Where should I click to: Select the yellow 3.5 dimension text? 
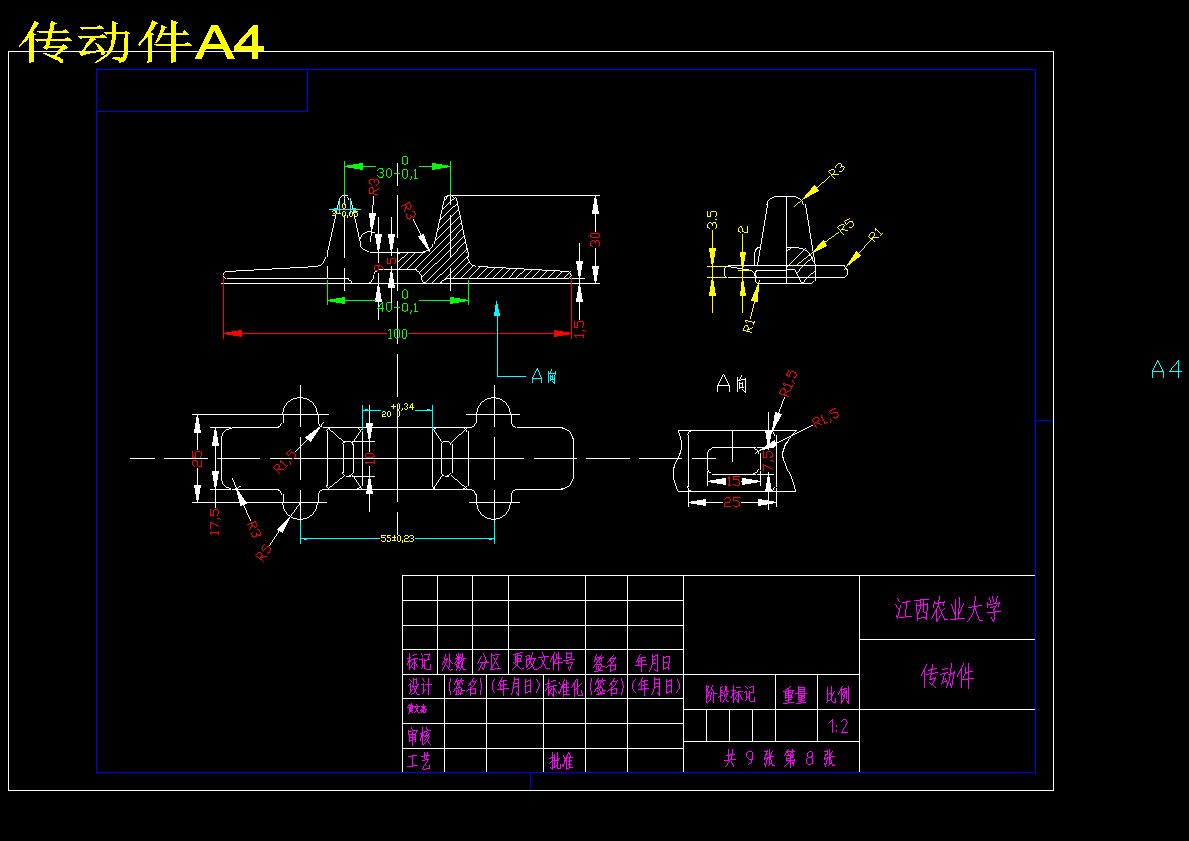click(712, 221)
